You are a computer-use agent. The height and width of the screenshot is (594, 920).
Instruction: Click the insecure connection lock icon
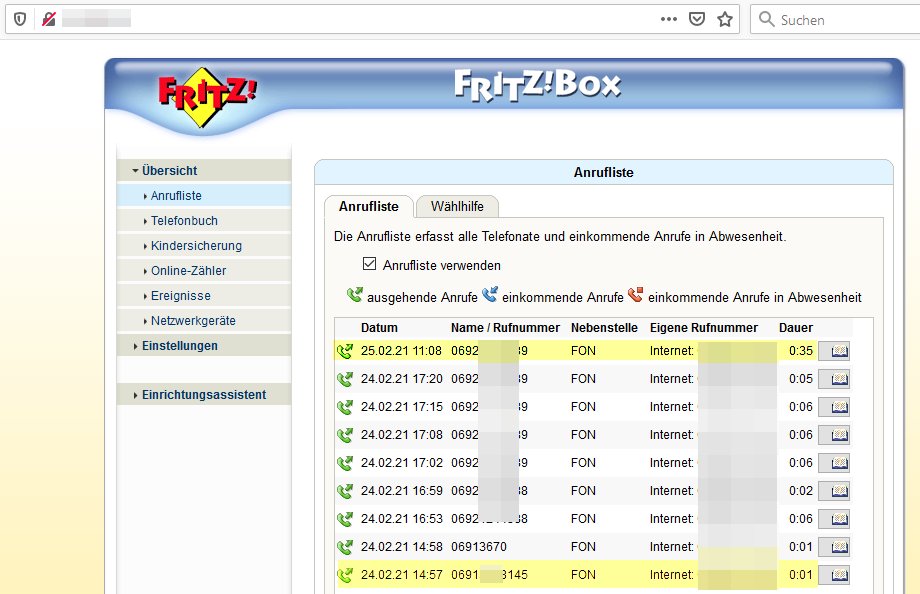tap(48, 19)
